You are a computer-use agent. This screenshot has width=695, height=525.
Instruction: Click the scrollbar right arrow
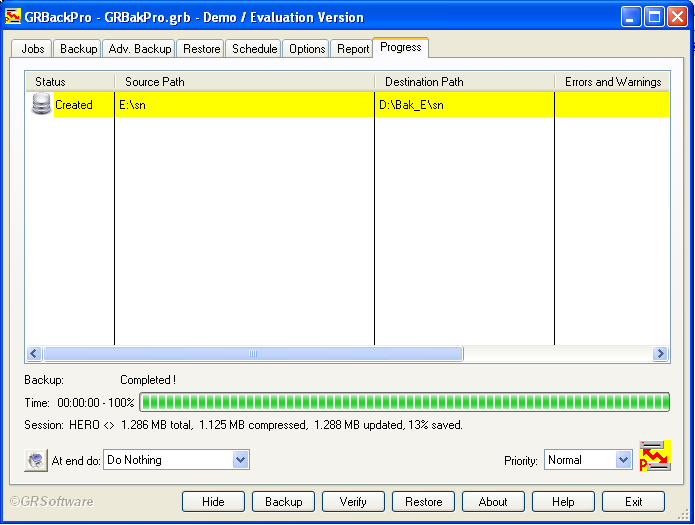coord(660,353)
